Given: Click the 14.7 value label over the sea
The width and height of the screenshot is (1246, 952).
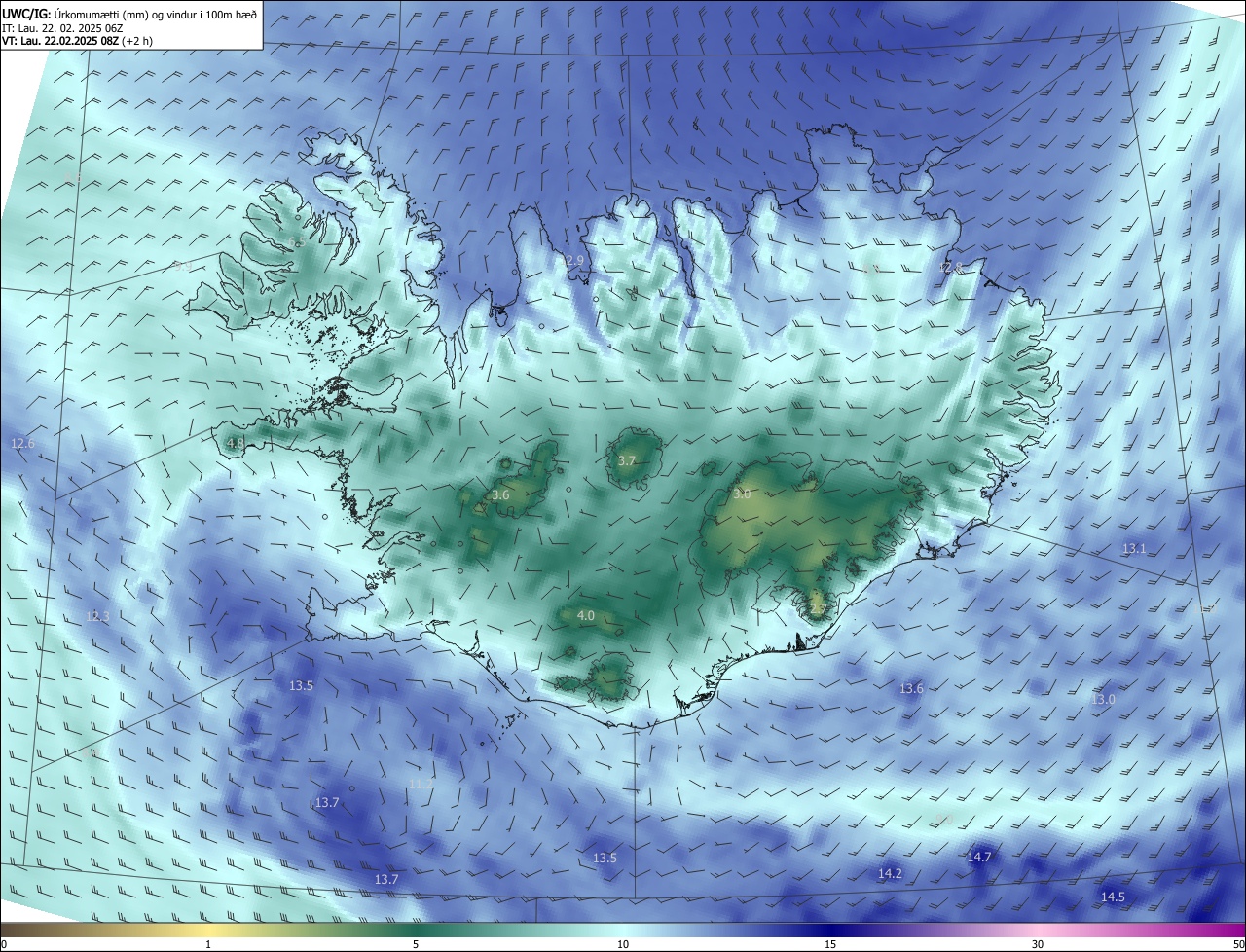Looking at the screenshot, I should tap(978, 857).
